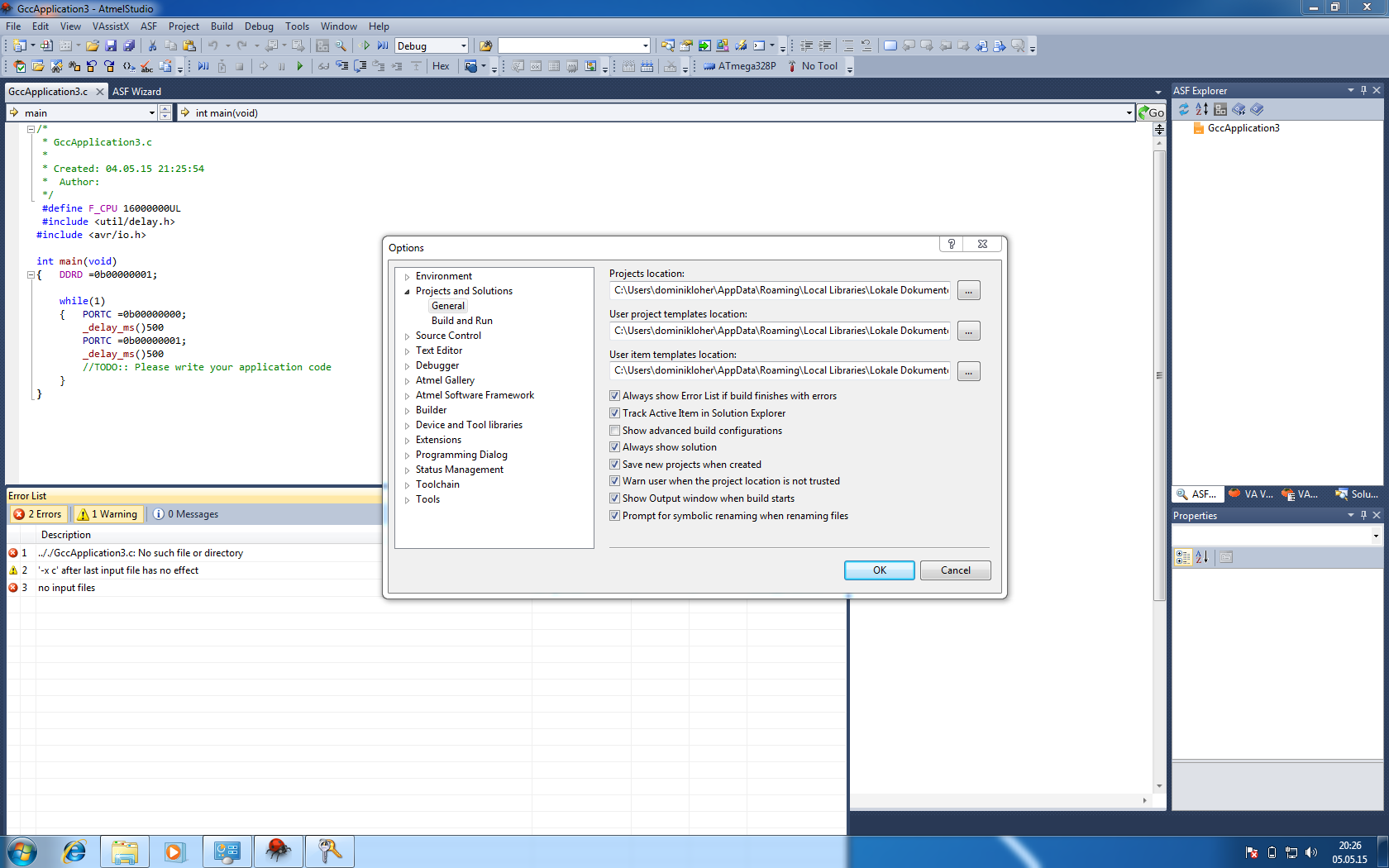Screen dimensions: 1389x868
Task: Click the Device Programming lightning icon
Action: click(x=741, y=46)
